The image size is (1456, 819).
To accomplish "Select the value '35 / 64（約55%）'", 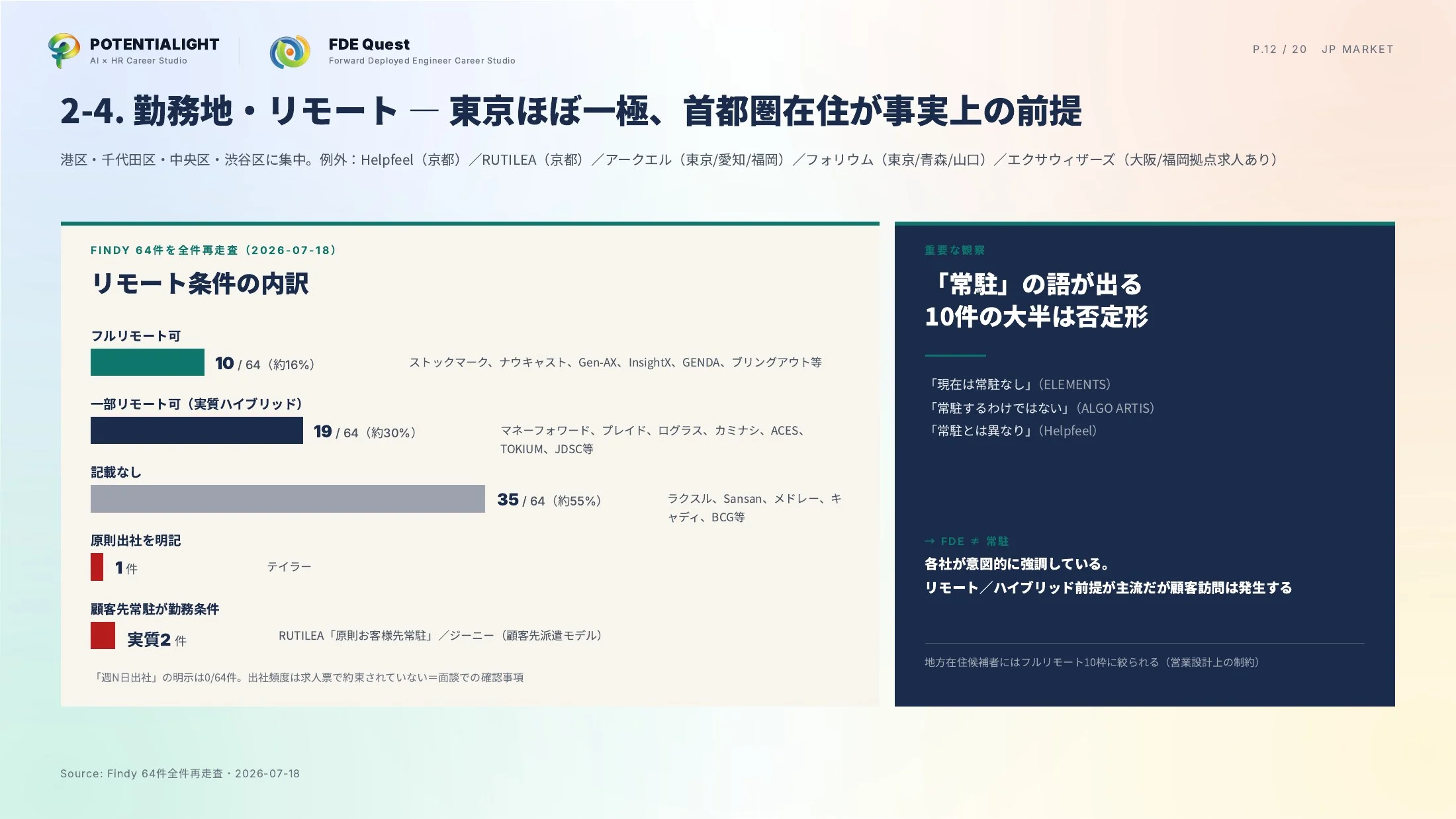I will point(549,500).
